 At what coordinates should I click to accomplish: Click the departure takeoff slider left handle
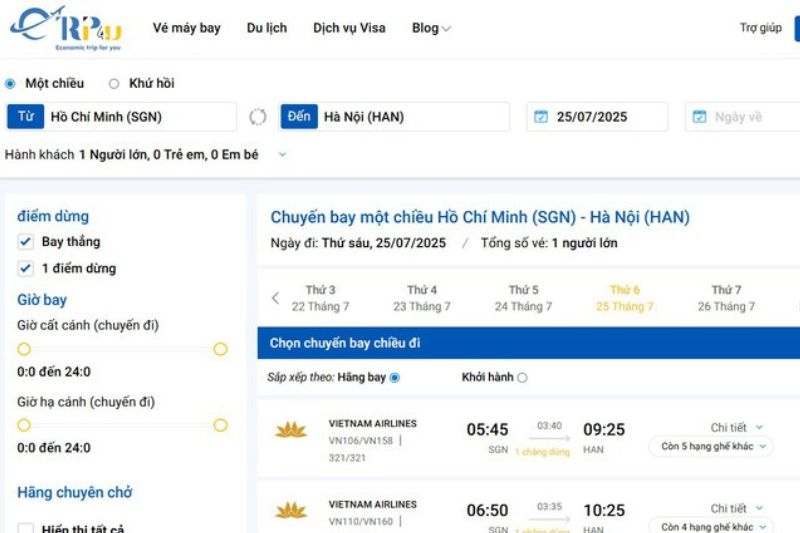(24, 349)
